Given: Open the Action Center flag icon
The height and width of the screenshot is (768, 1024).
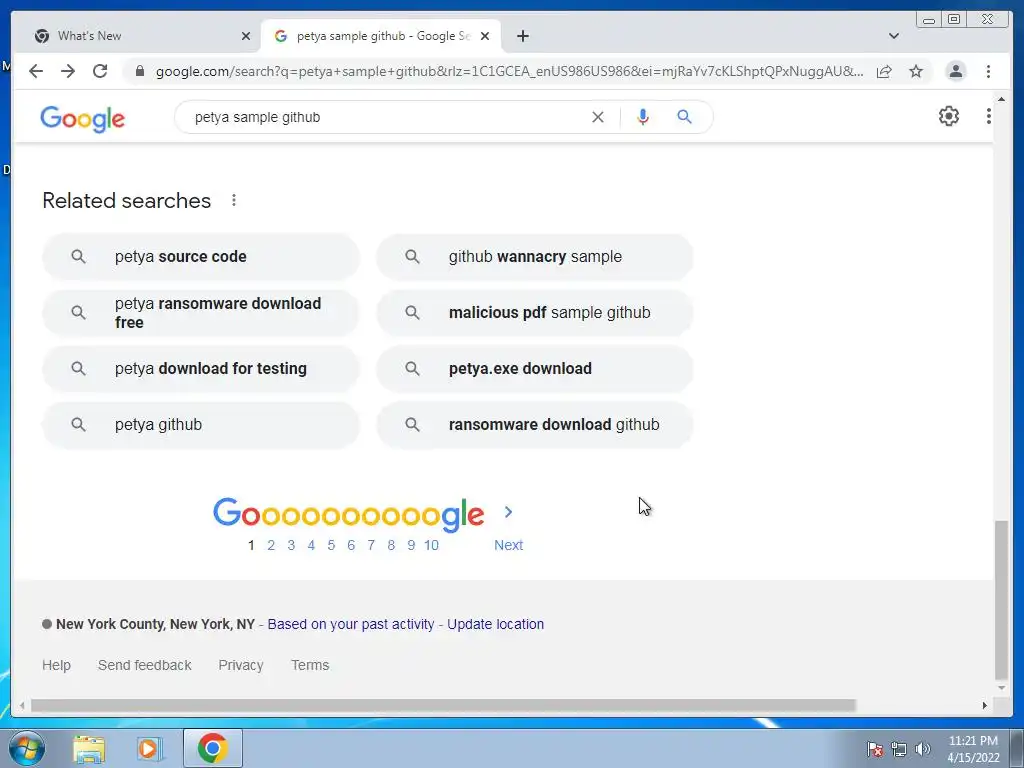Looking at the screenshot, I should pos(875,749).
